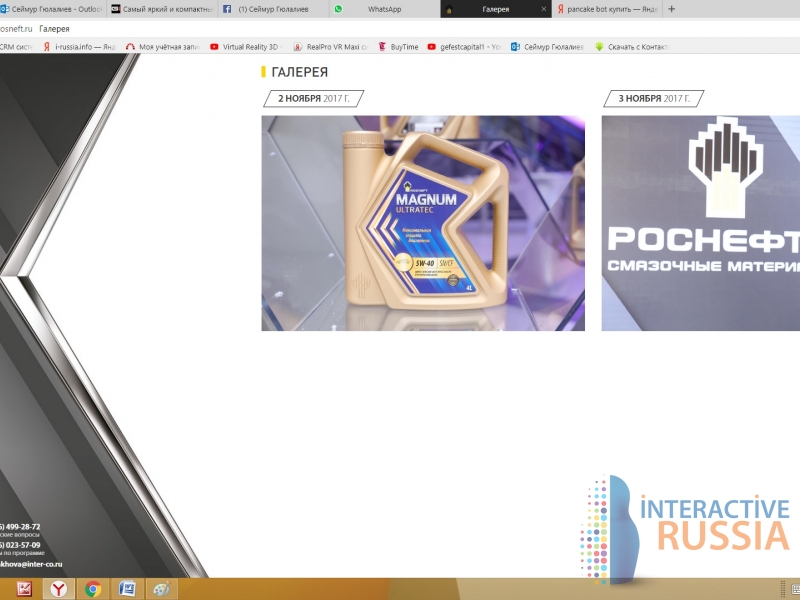Open the gefestcapital1 YouTube bookmark
Screen dimensions: 800x600
pyautogui.click(x=464, y=47)
